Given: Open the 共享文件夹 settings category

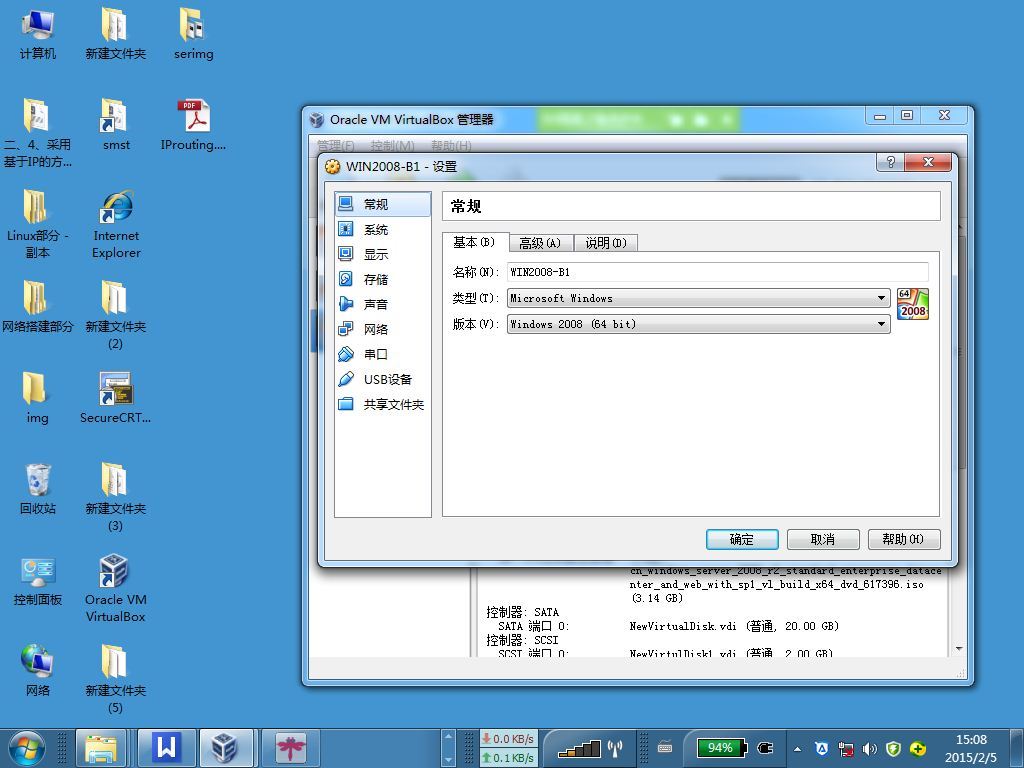Looking at the screenshot, I should tap(383, 404).
